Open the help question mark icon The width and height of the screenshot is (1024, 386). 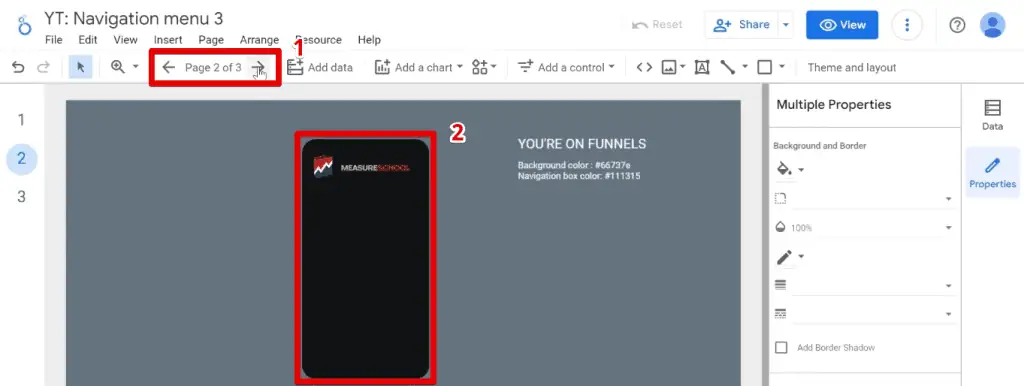click(x=957, y=25)
